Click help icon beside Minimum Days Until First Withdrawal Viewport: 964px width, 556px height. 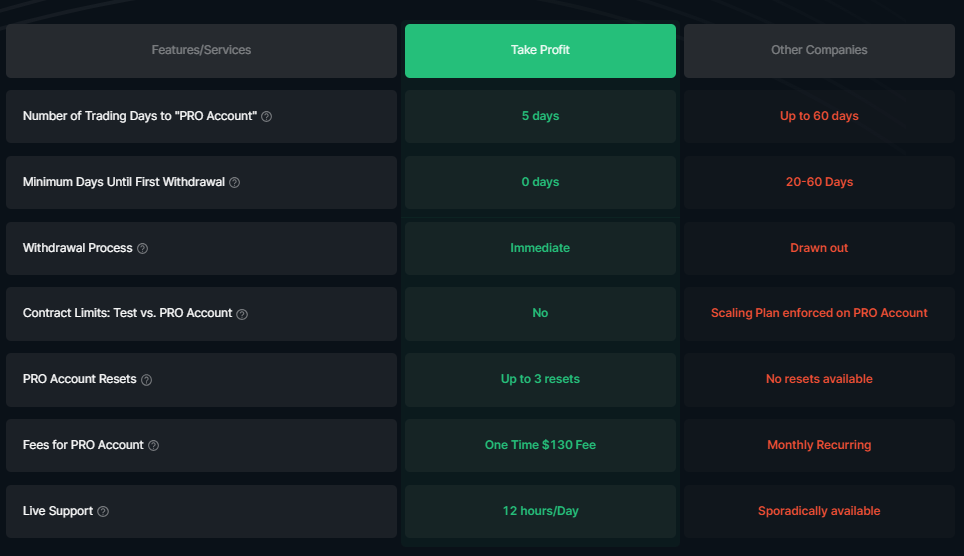[x=234, y=182]
